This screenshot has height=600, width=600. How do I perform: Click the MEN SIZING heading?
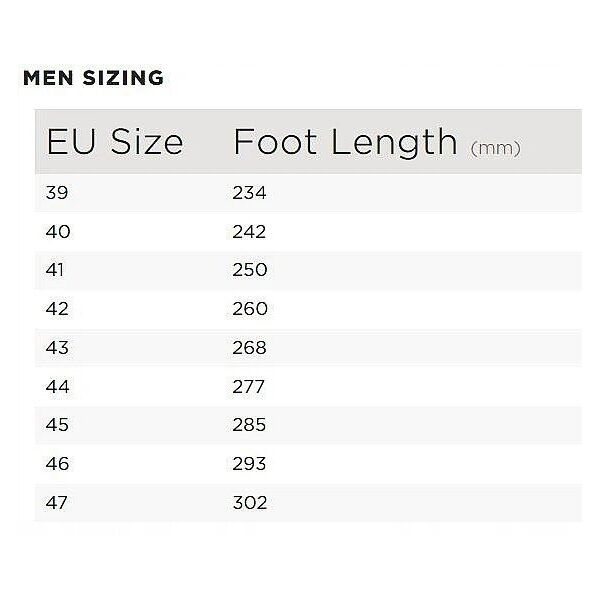click(93, 78)
